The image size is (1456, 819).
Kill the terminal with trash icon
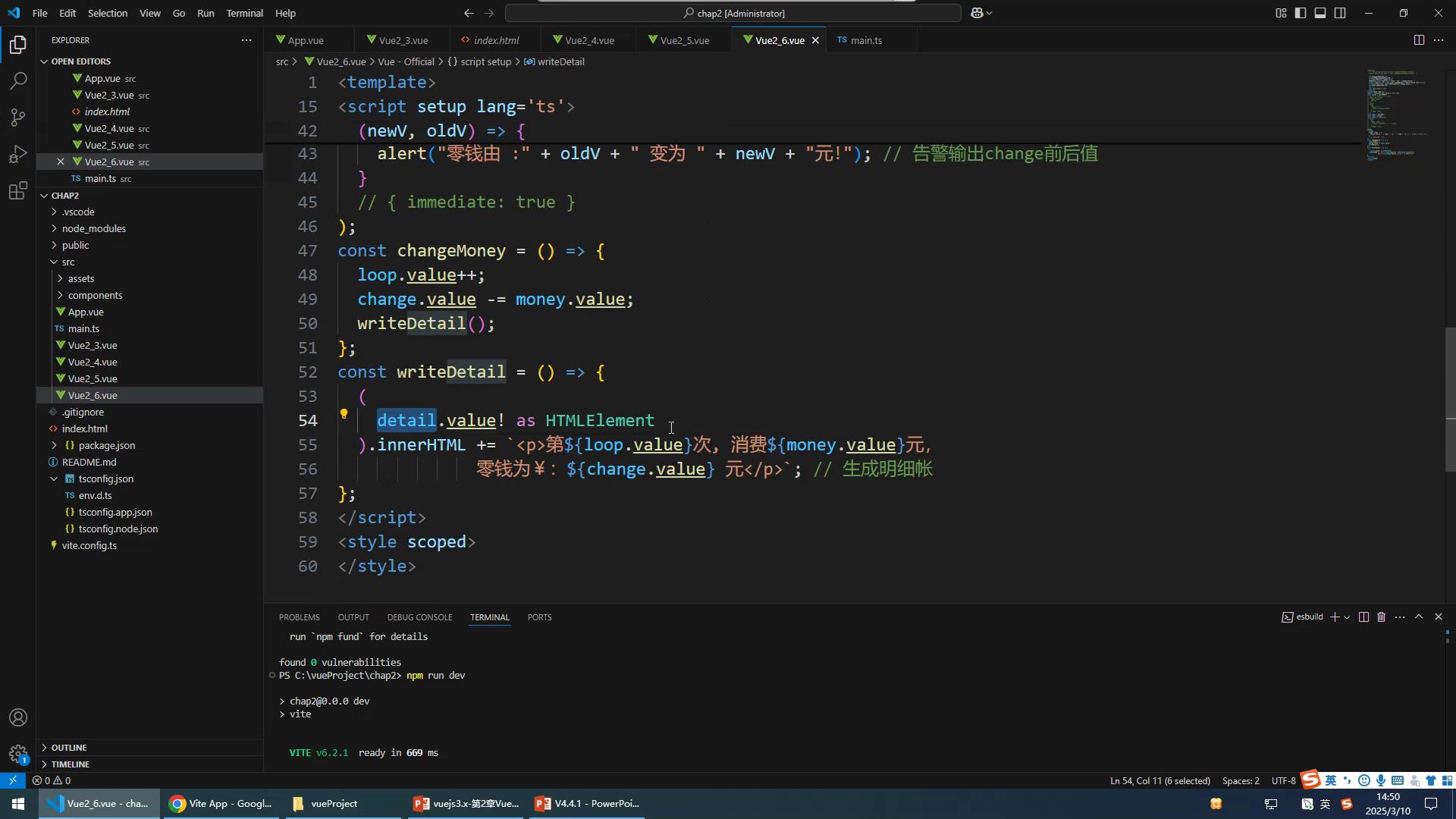coord(1381,617)
